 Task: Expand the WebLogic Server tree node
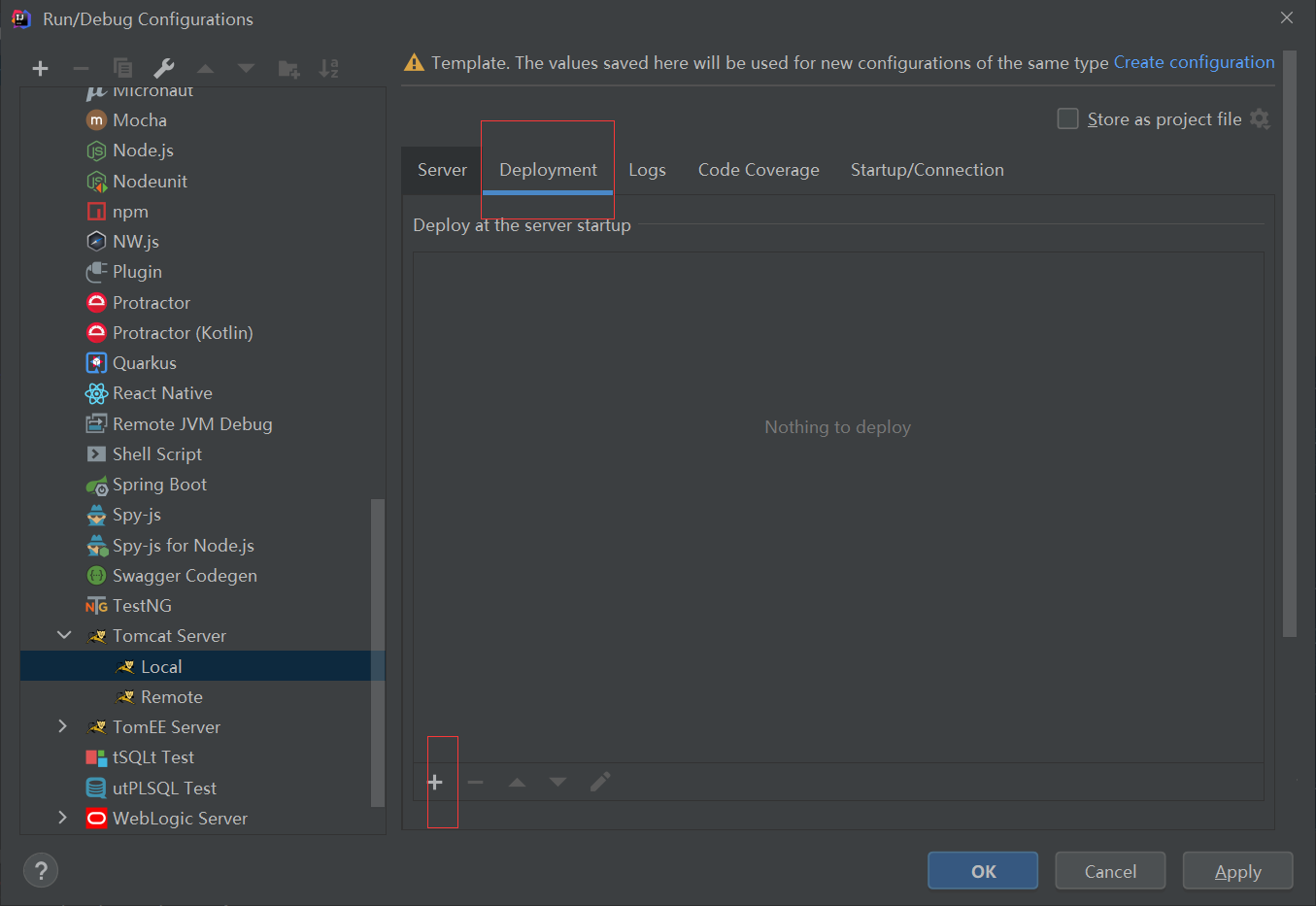click(62, 819)
